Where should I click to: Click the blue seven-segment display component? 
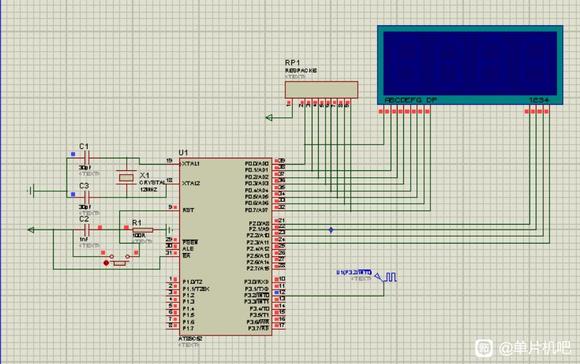pos(470,65)
